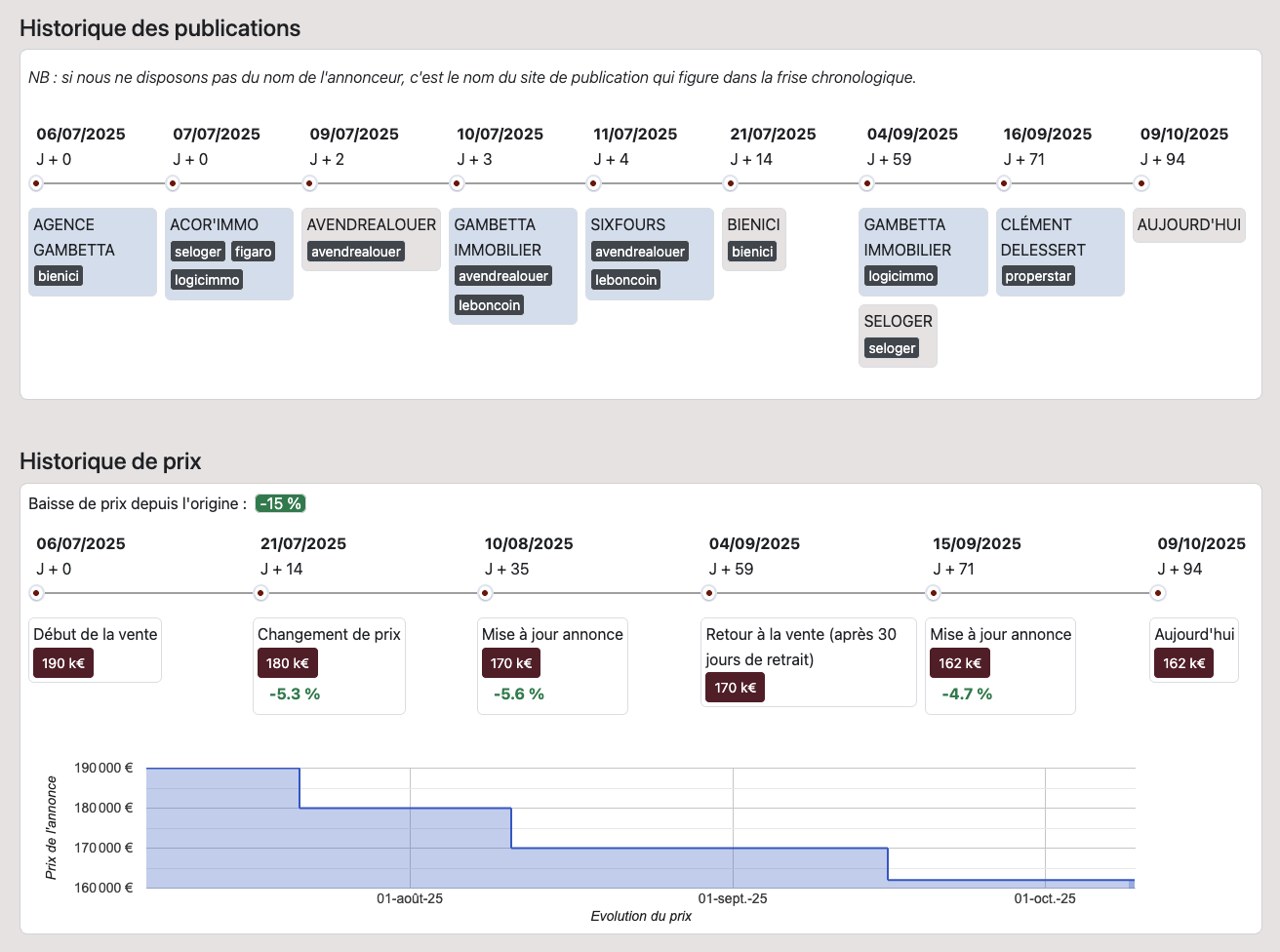Screen dimensions: 1280x952
Task: Click the 06/07/2025 publication timeline dot
Action: point(36,183)
